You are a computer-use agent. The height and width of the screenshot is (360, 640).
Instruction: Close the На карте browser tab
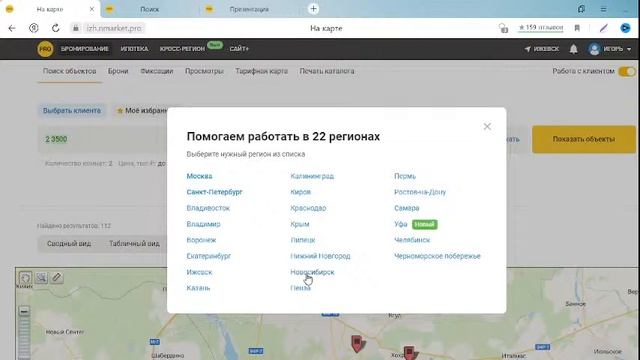(91, 9)
